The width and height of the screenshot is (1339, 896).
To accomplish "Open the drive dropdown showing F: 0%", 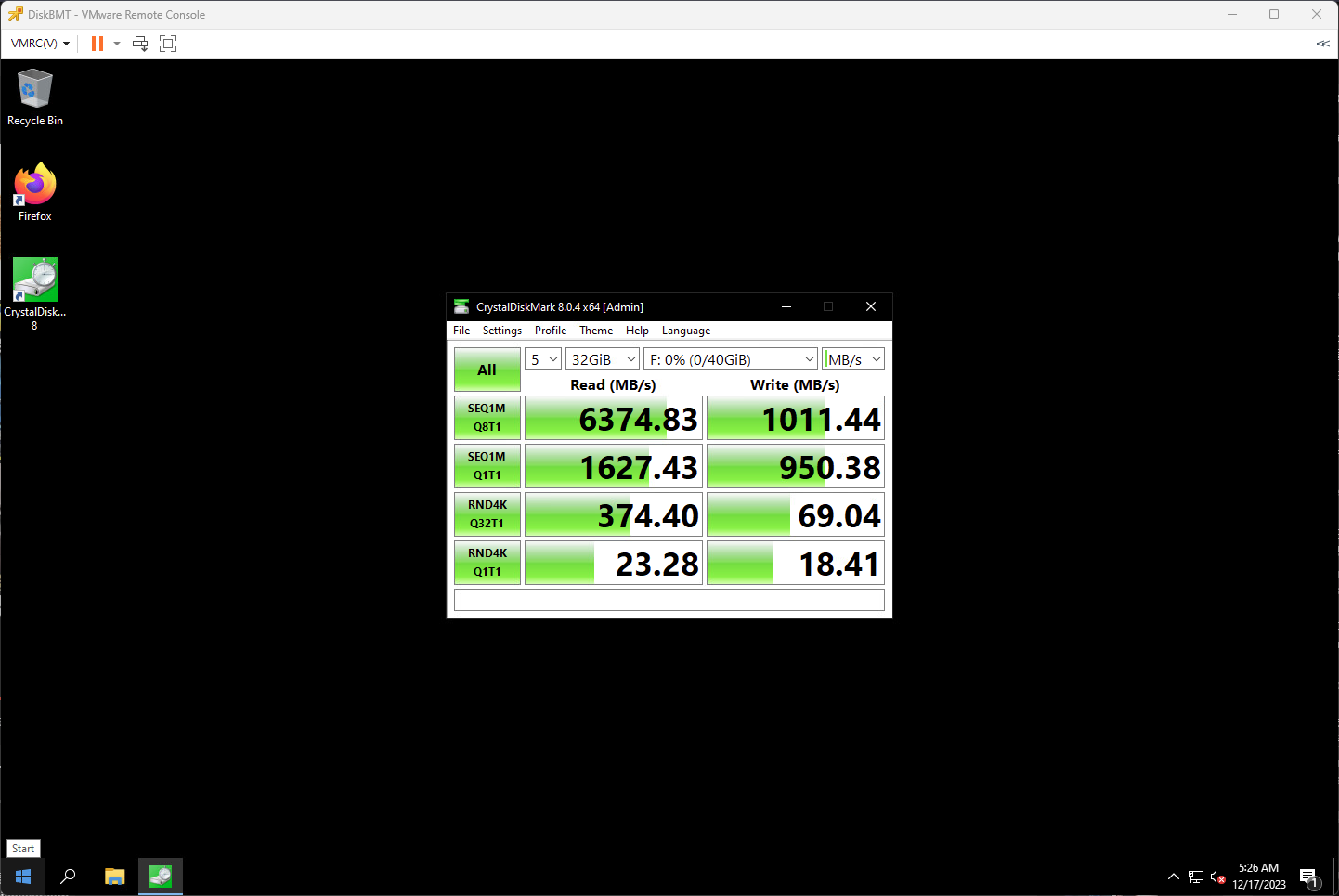I will coord(731,359).
